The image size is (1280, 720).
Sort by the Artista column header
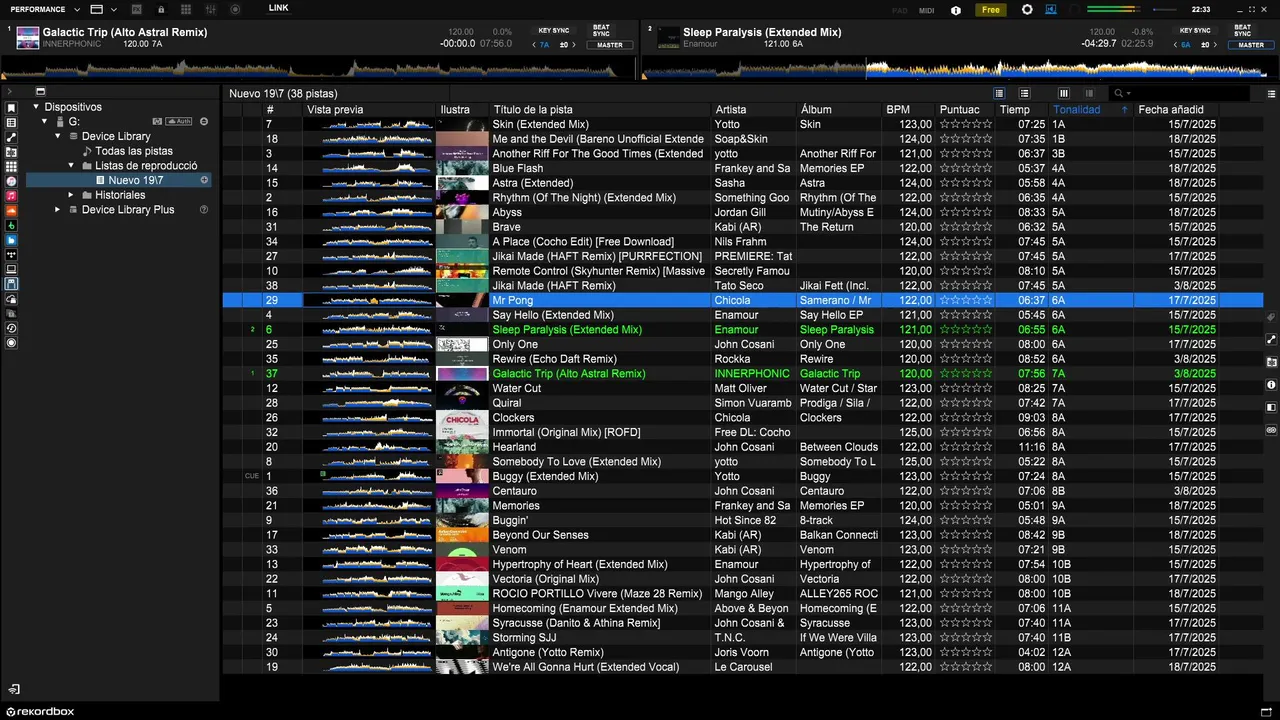pyautogui.click(x=754, y=110)
